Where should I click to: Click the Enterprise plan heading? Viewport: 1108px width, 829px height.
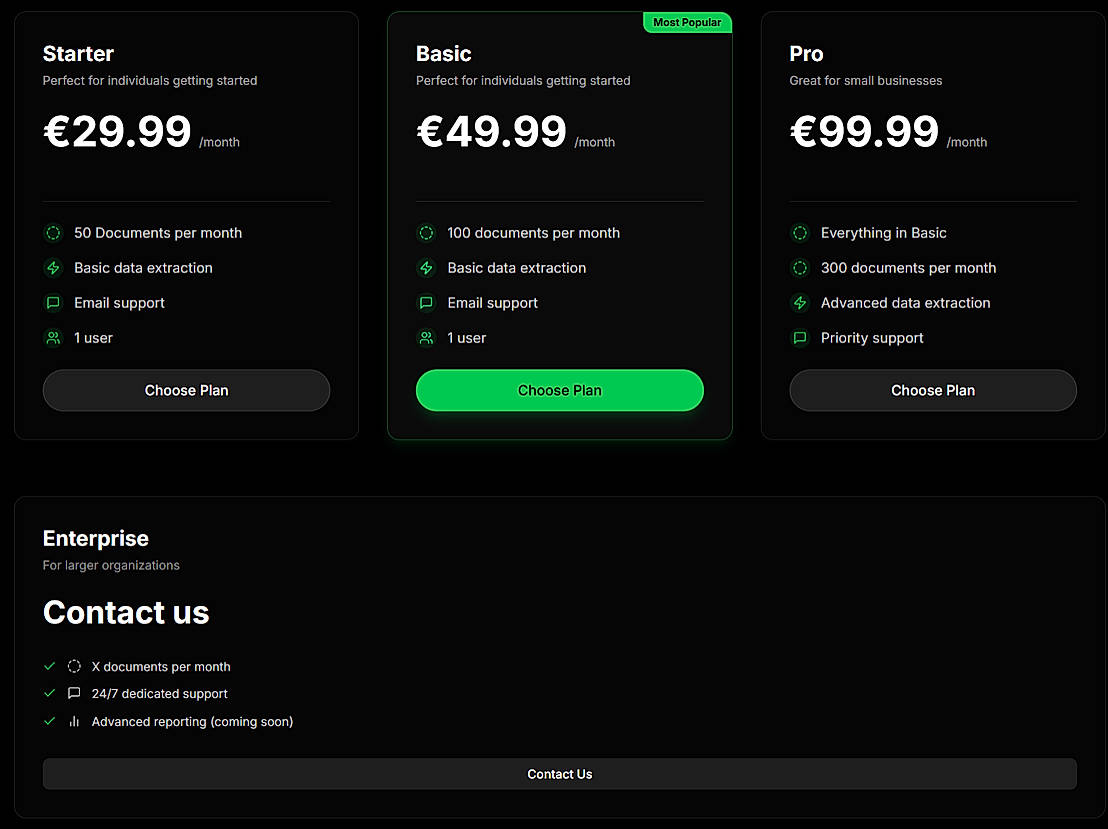point(96,538)
